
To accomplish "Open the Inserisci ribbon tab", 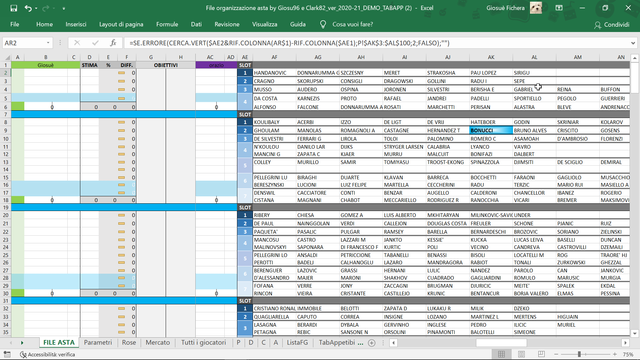I will pos(76,24).
